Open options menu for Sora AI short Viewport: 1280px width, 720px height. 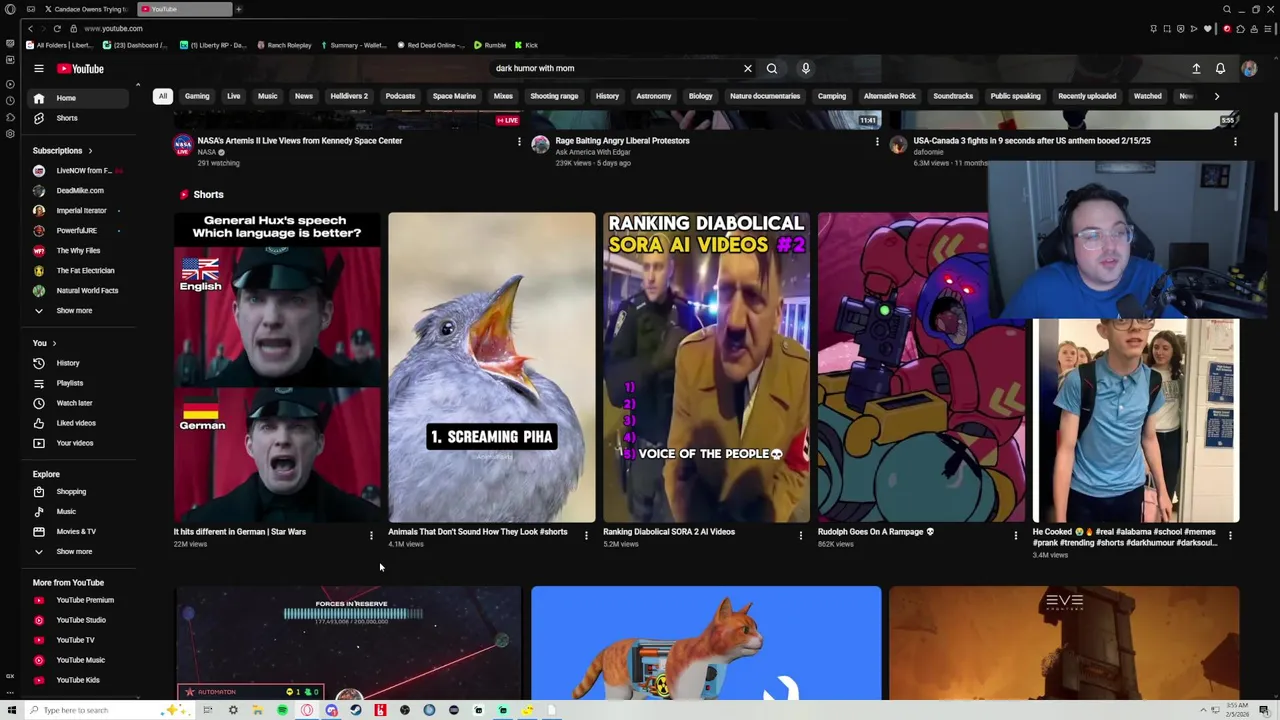[800, 536]
